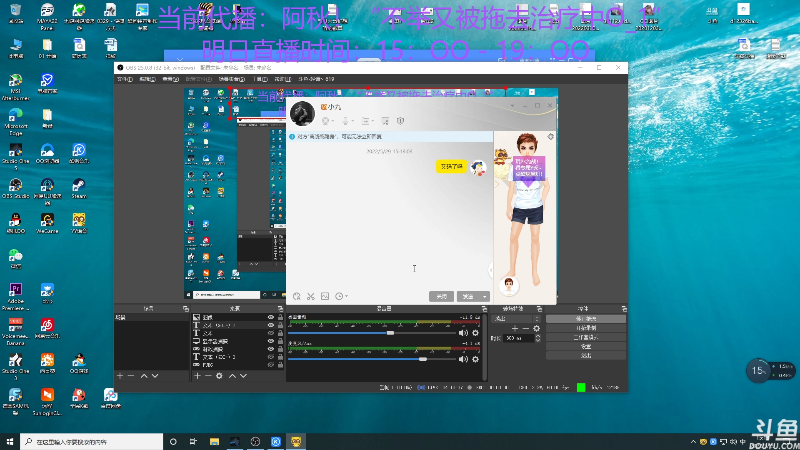
Task: Undock the sources panel
Action: point(280,309)
